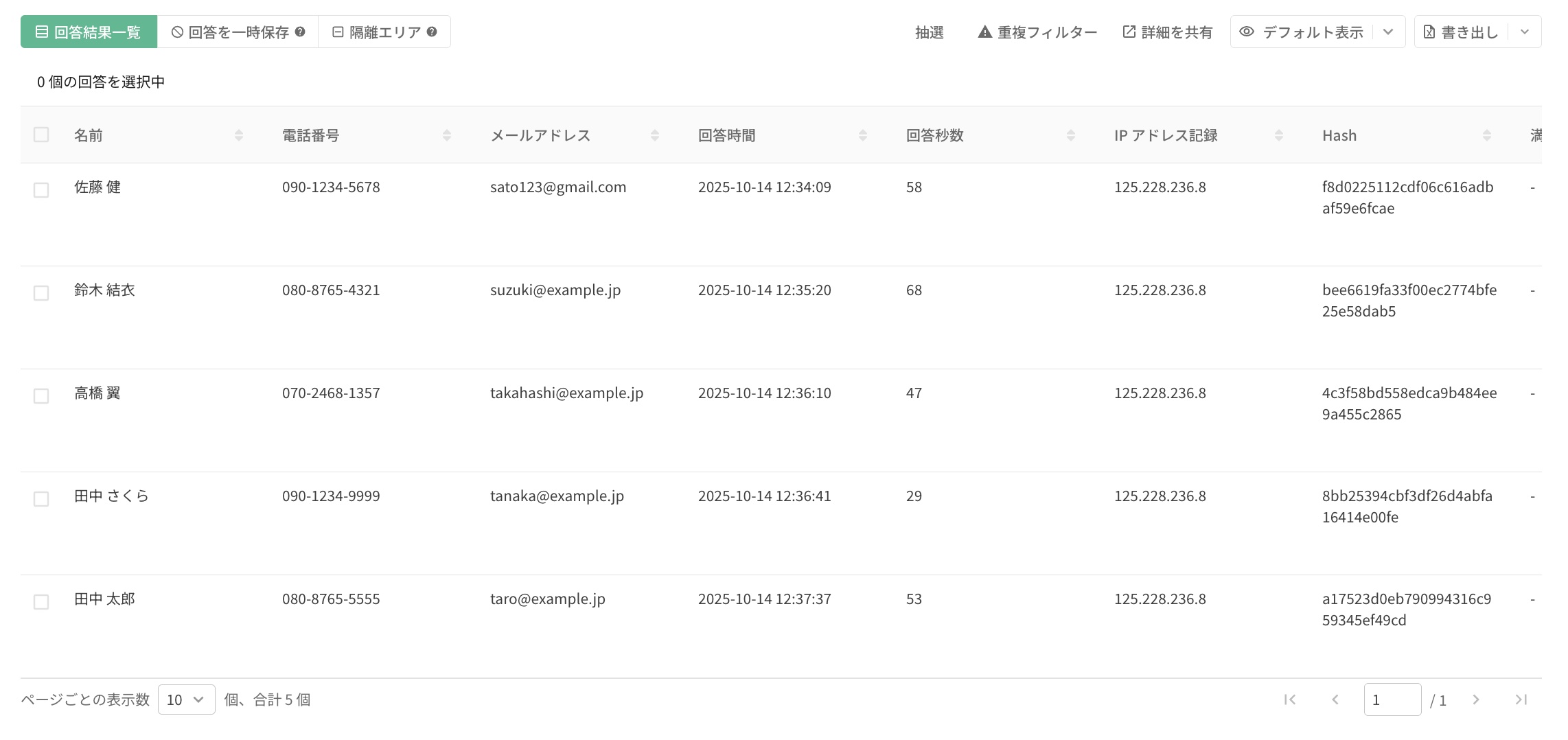
Task: Click the 抽選 button
Action: [929, 32]
